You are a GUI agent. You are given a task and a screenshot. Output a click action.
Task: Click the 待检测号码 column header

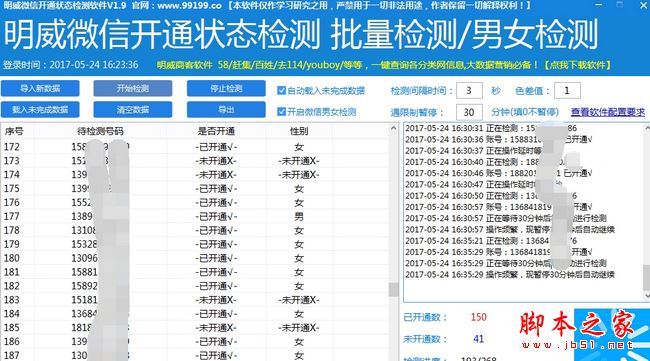click(x=100, y=132)
